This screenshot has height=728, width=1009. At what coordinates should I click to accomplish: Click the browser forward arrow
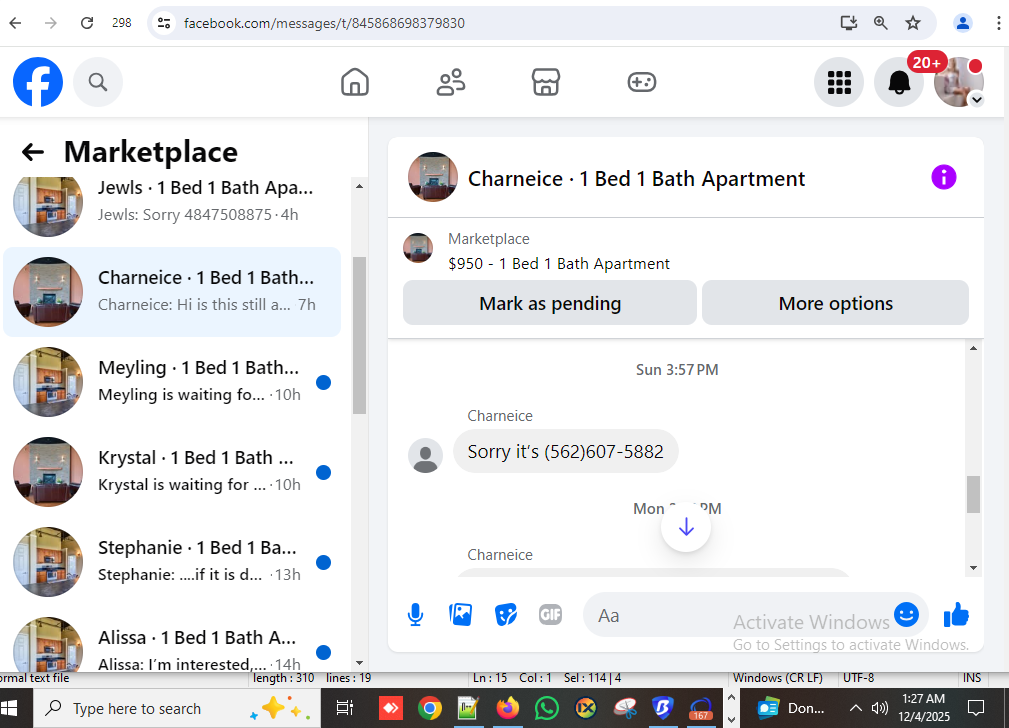click(x=51, y=23)
